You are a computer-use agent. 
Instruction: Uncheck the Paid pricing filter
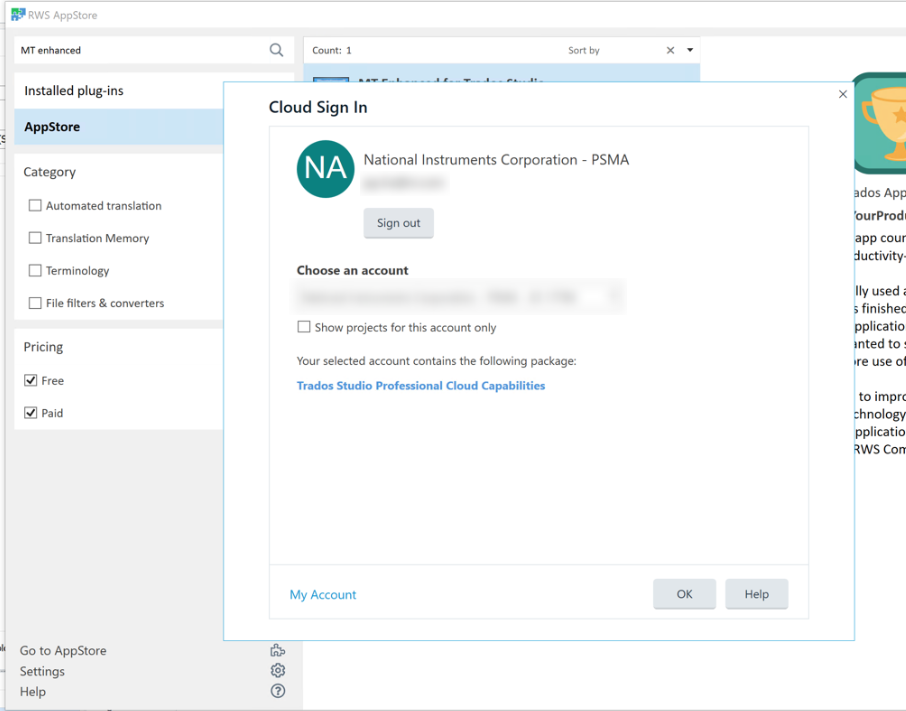[31, 412]
